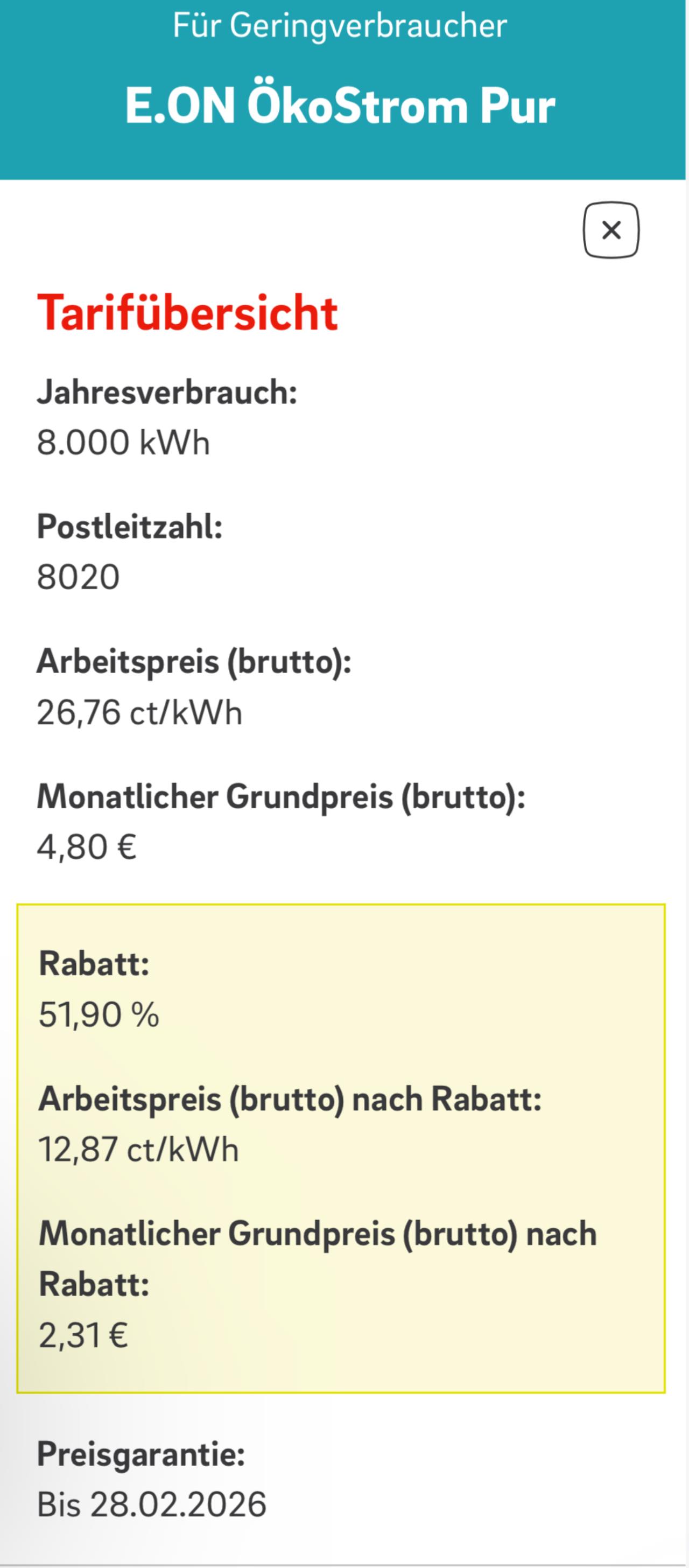Click the undiscounted Arbeitspreis (brutto) label

pos(194,662)
